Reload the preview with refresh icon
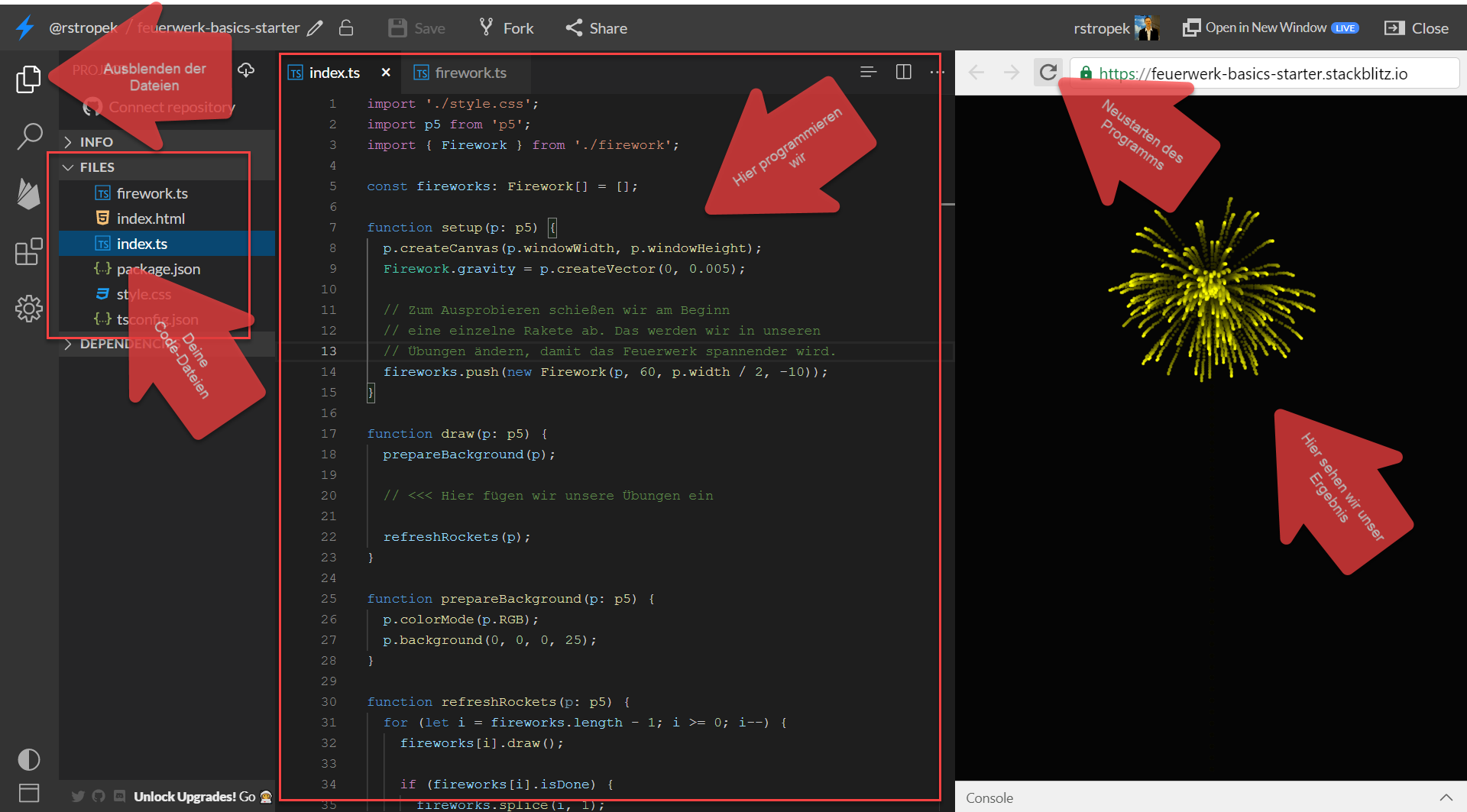 coord(1048,73)
